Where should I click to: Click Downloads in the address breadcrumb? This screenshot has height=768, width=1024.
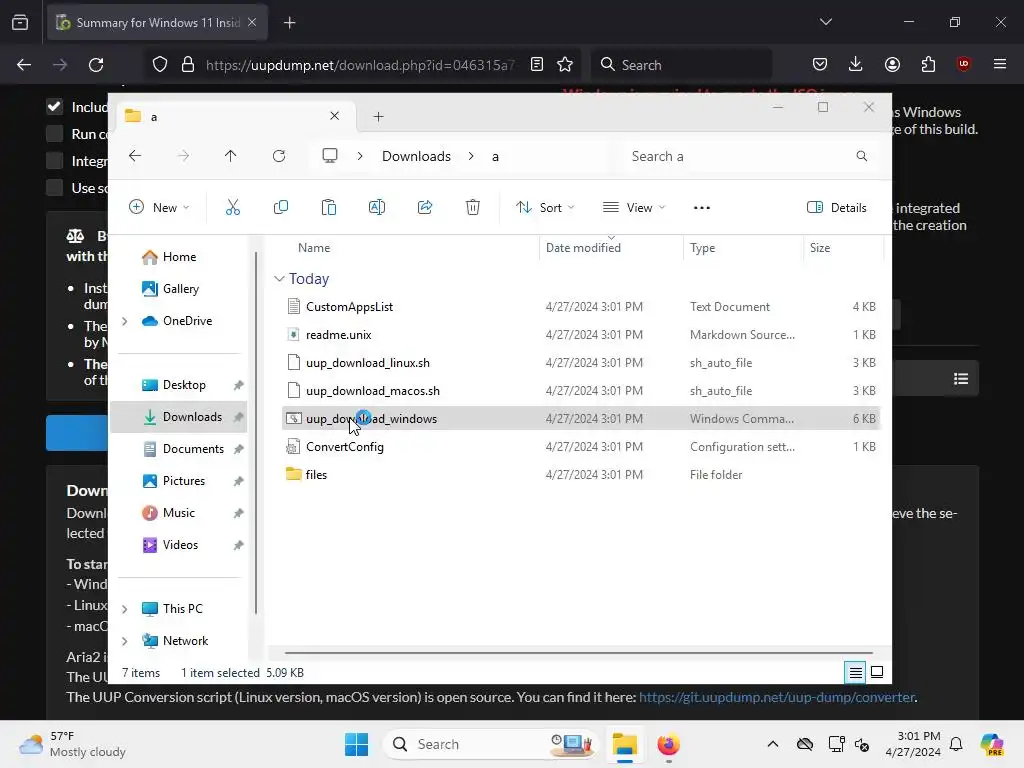pyautogui.click(x=417, y=156)
